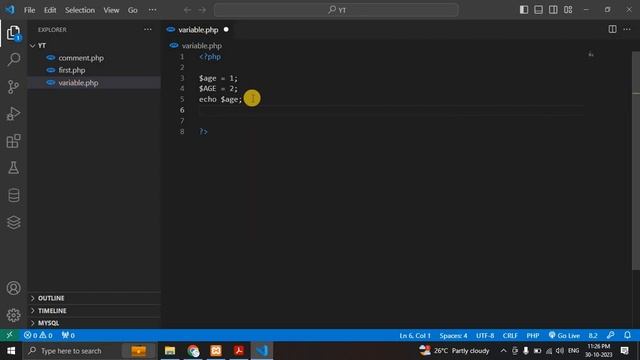Change end of line sequence CRLF

click(x=510, y=336)
